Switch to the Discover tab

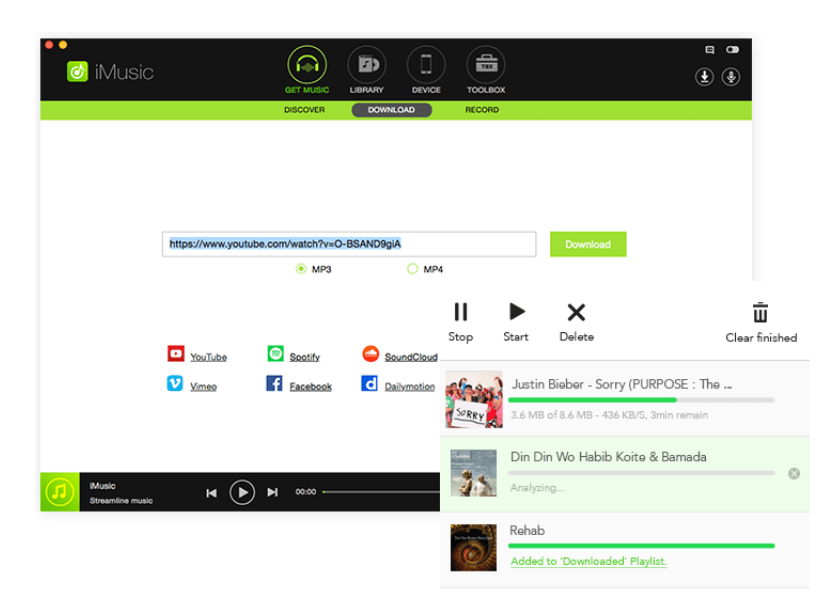[304, 110]
